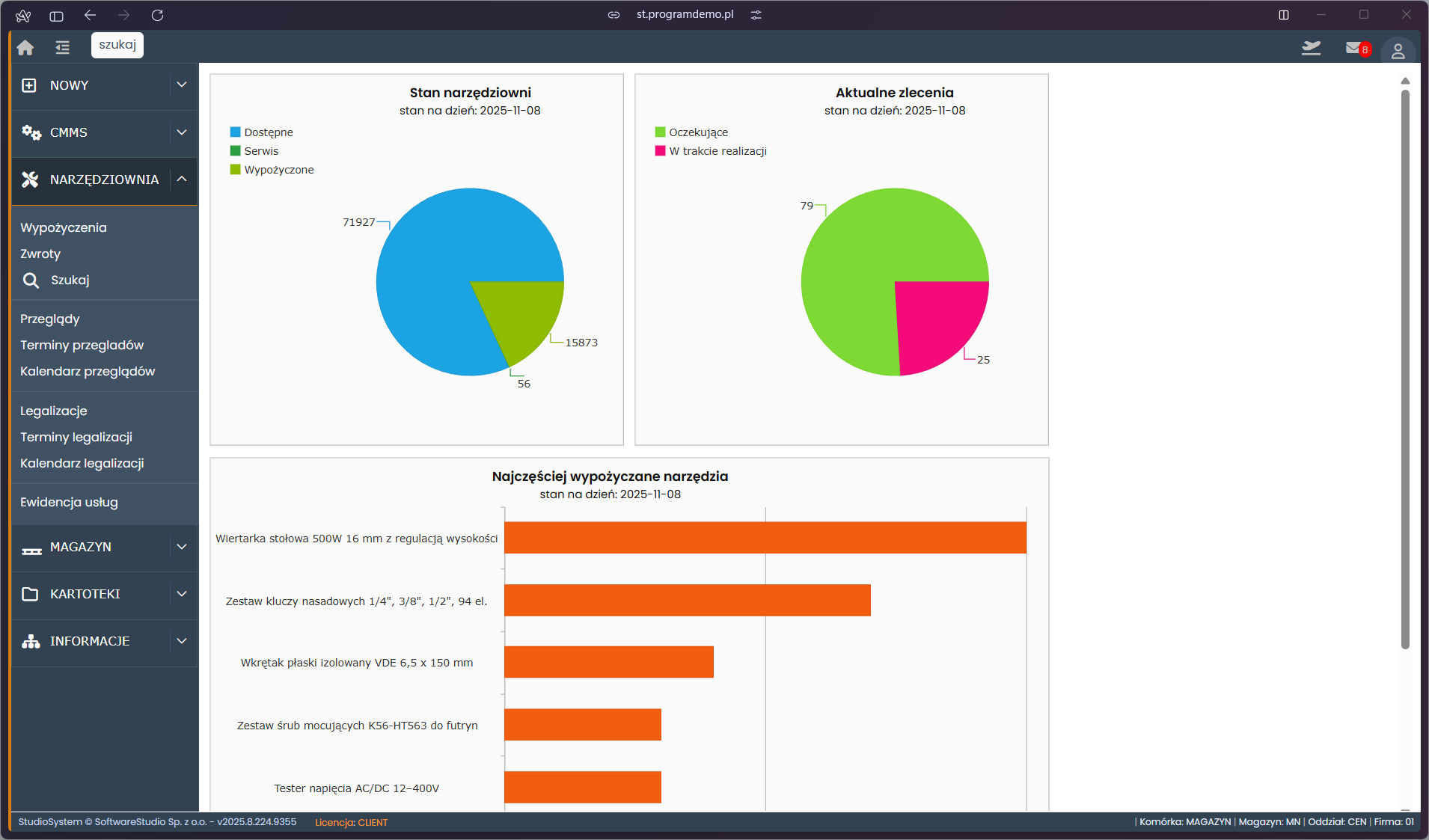Image resolution: width=1429 pixels, height=840 pixels.
Task: Click the home icon in top bar
Action: [25, 48]
